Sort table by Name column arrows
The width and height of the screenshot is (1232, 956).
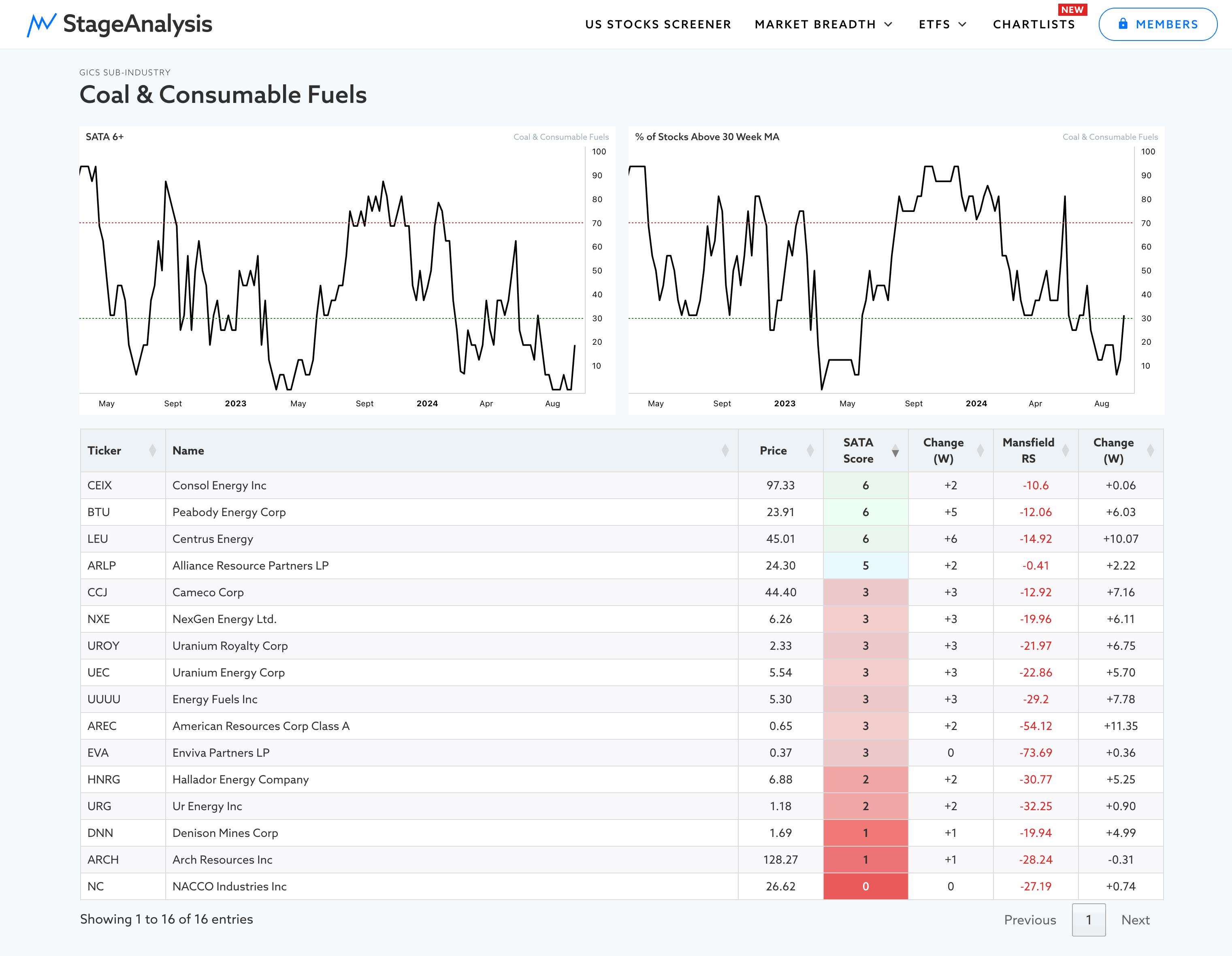(725, 450)
